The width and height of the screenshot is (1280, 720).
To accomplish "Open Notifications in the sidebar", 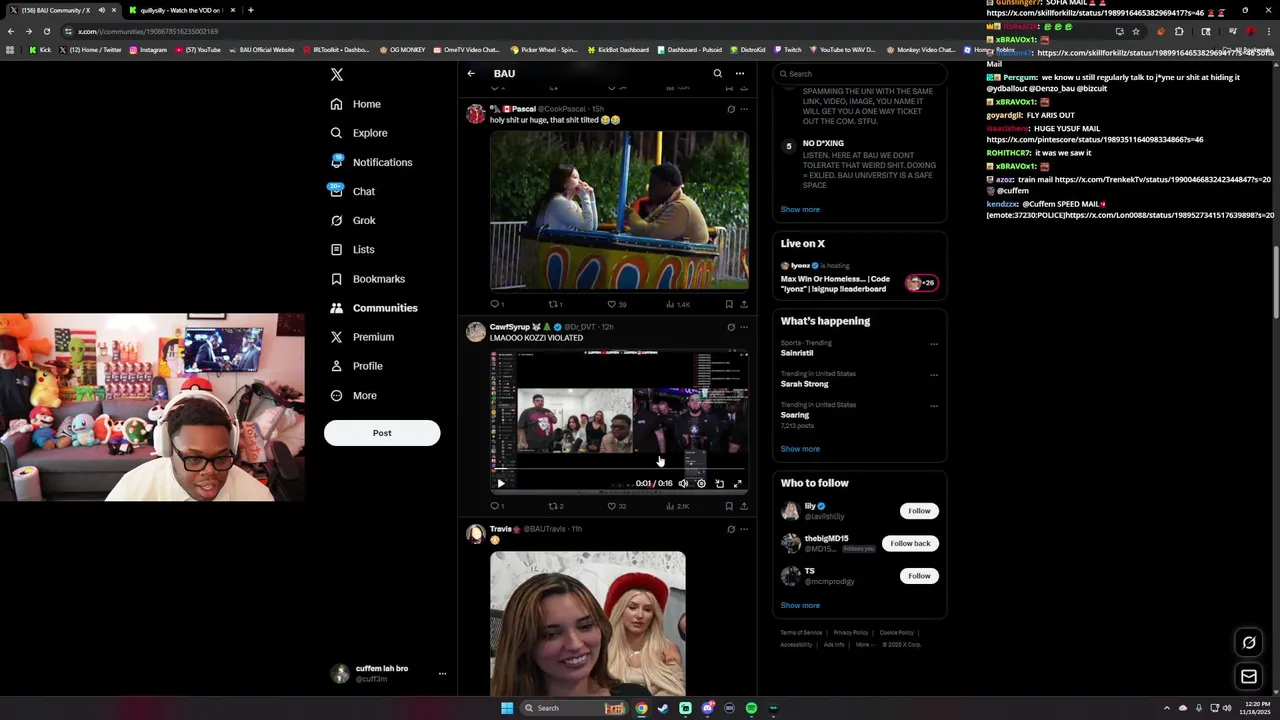I will 371,162.
